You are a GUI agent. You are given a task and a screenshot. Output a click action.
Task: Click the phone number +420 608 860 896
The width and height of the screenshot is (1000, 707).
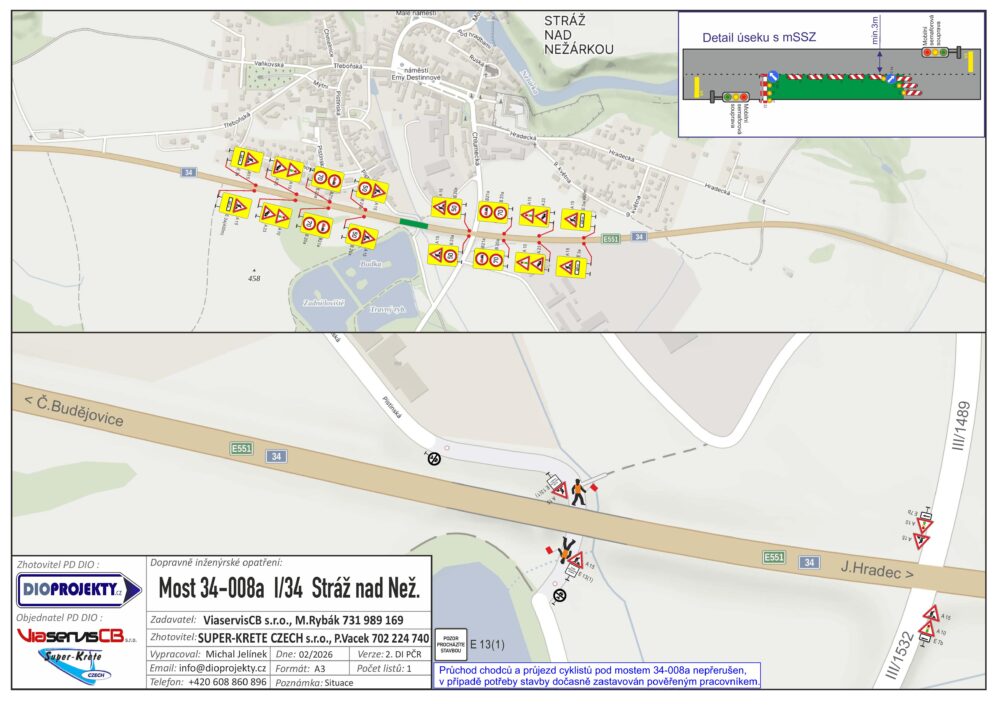point(227,682)
